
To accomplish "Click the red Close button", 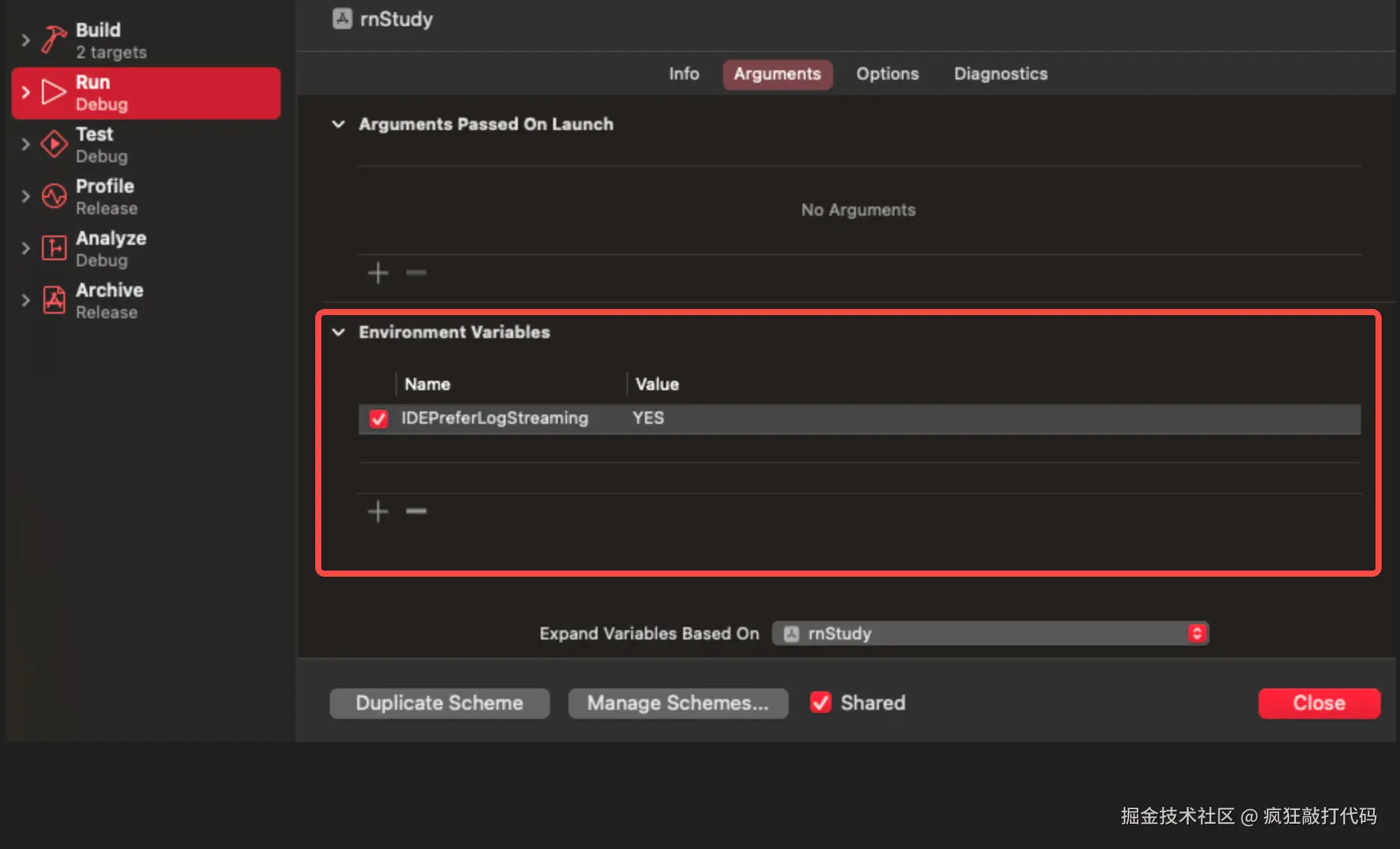I will [1319, 703].
